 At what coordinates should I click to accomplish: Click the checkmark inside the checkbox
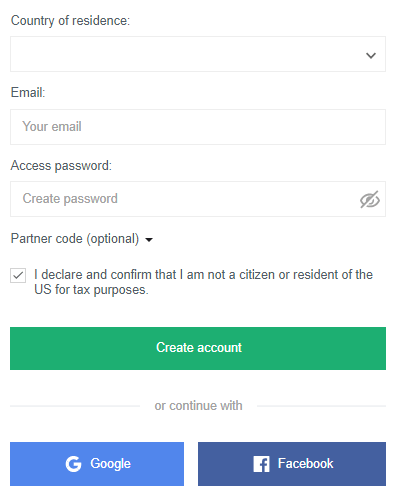[18, 276]
